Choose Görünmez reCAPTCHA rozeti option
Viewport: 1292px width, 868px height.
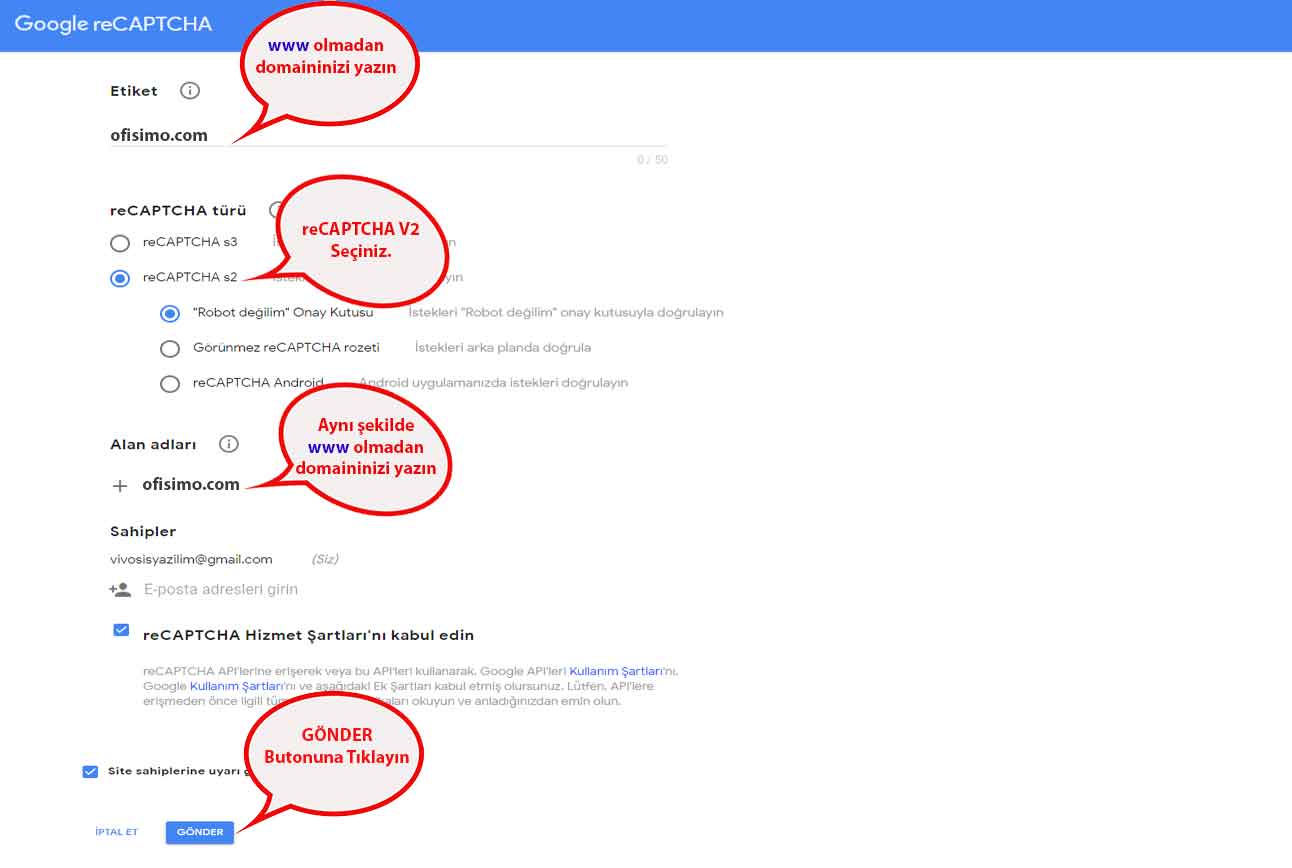pyautogui.click(x=170, y=348)
